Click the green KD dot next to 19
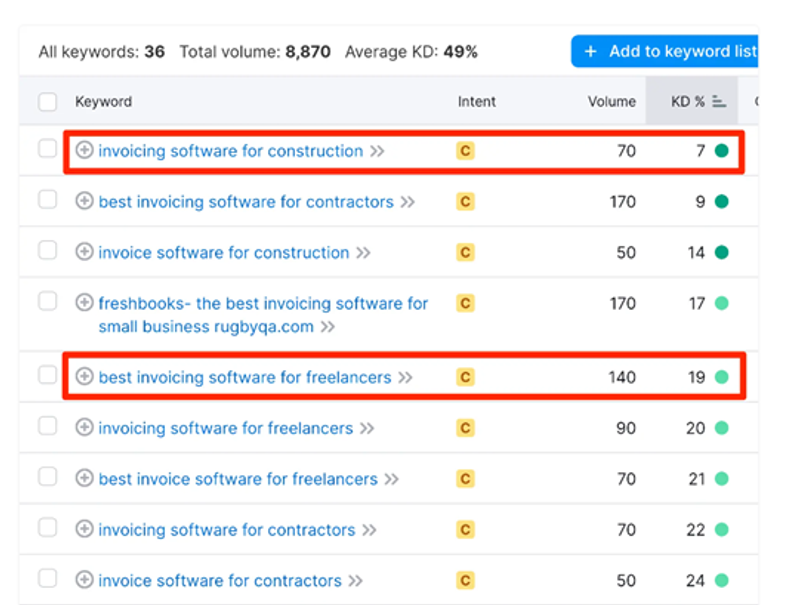Viewport: 800px width, 605px height. (x=721, y=377)
